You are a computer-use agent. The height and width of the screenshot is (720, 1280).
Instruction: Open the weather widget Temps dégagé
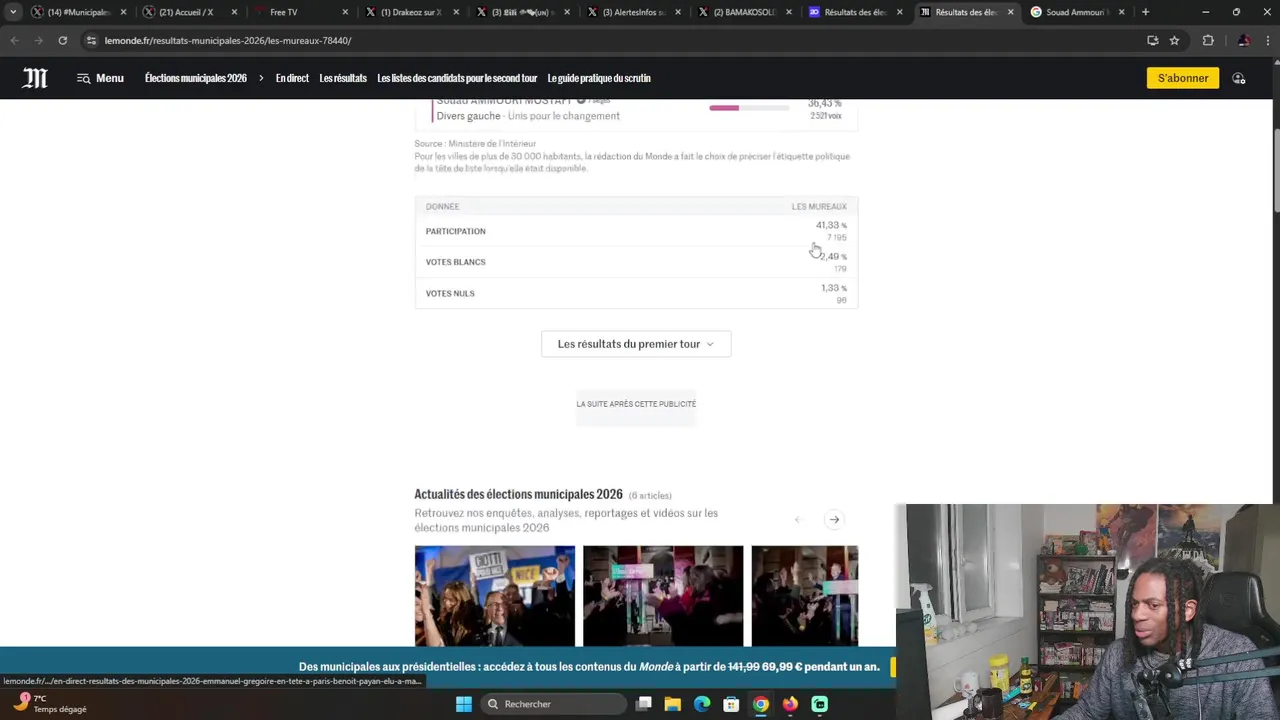pyautogui.click(x=50, y=704)
